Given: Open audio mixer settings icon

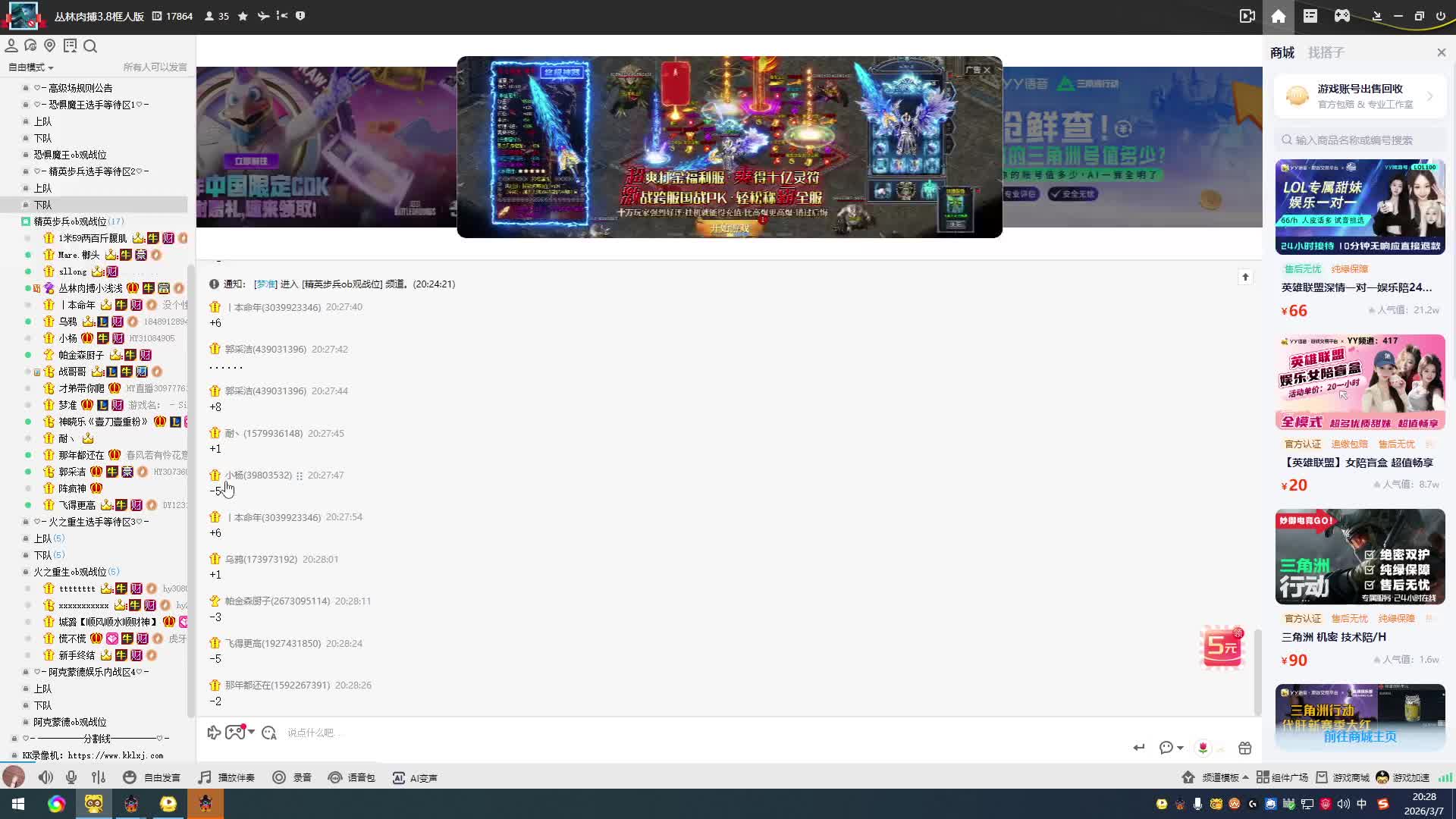Looking at the screenshot, I should coord(99,777).
